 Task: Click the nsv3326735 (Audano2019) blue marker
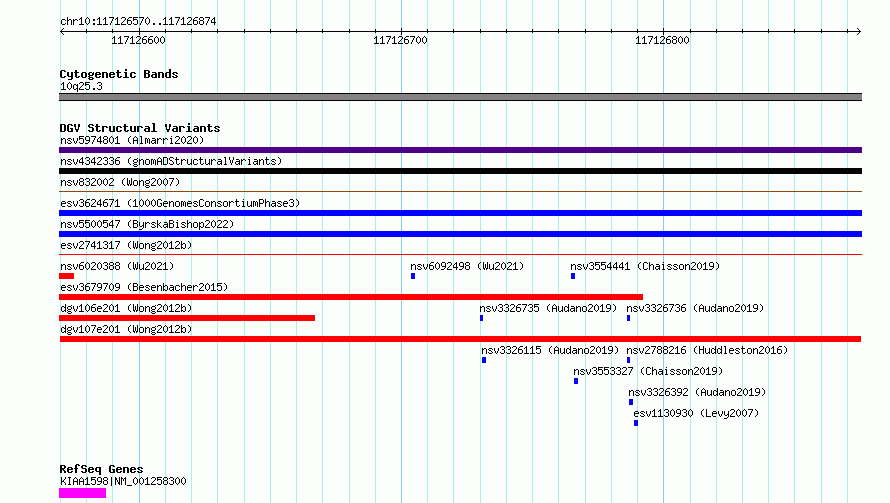(x=481, y=318)
